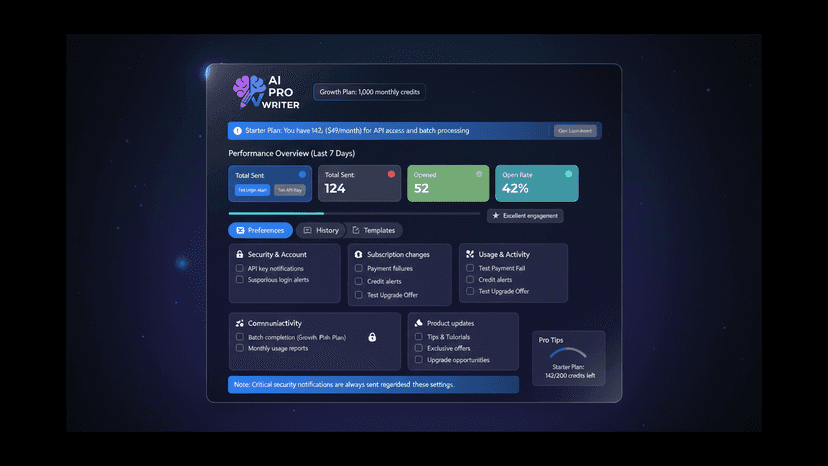This screenshot has width=828, height=466.
Task: Open the Pro Tips card
Action: [x=569, y=358]
